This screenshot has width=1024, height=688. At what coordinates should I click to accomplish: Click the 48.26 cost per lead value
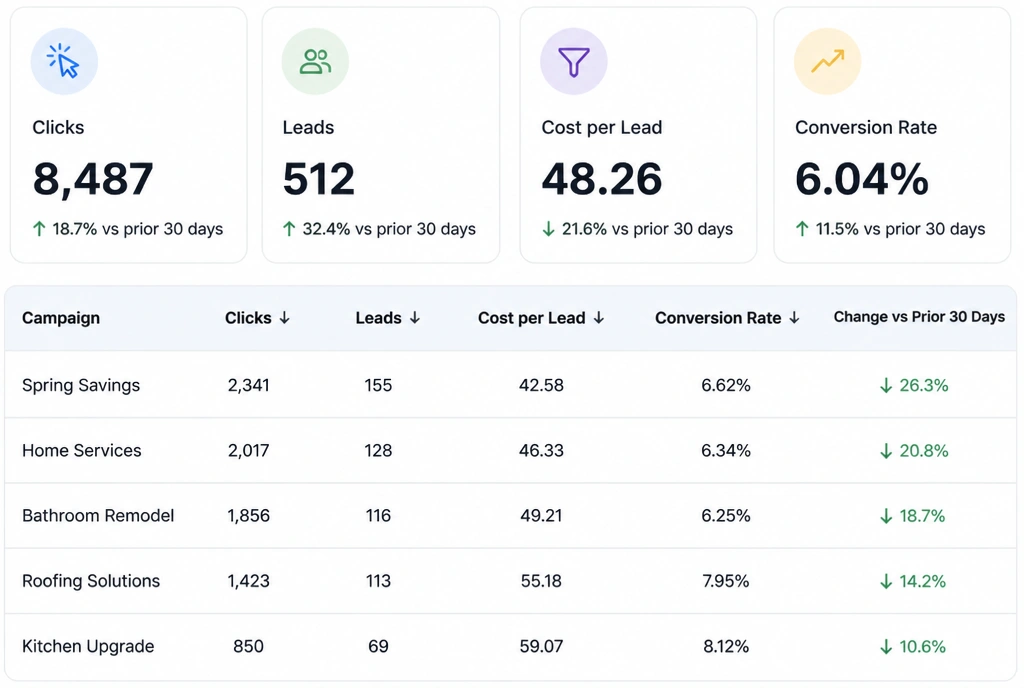tap(601, 179)
